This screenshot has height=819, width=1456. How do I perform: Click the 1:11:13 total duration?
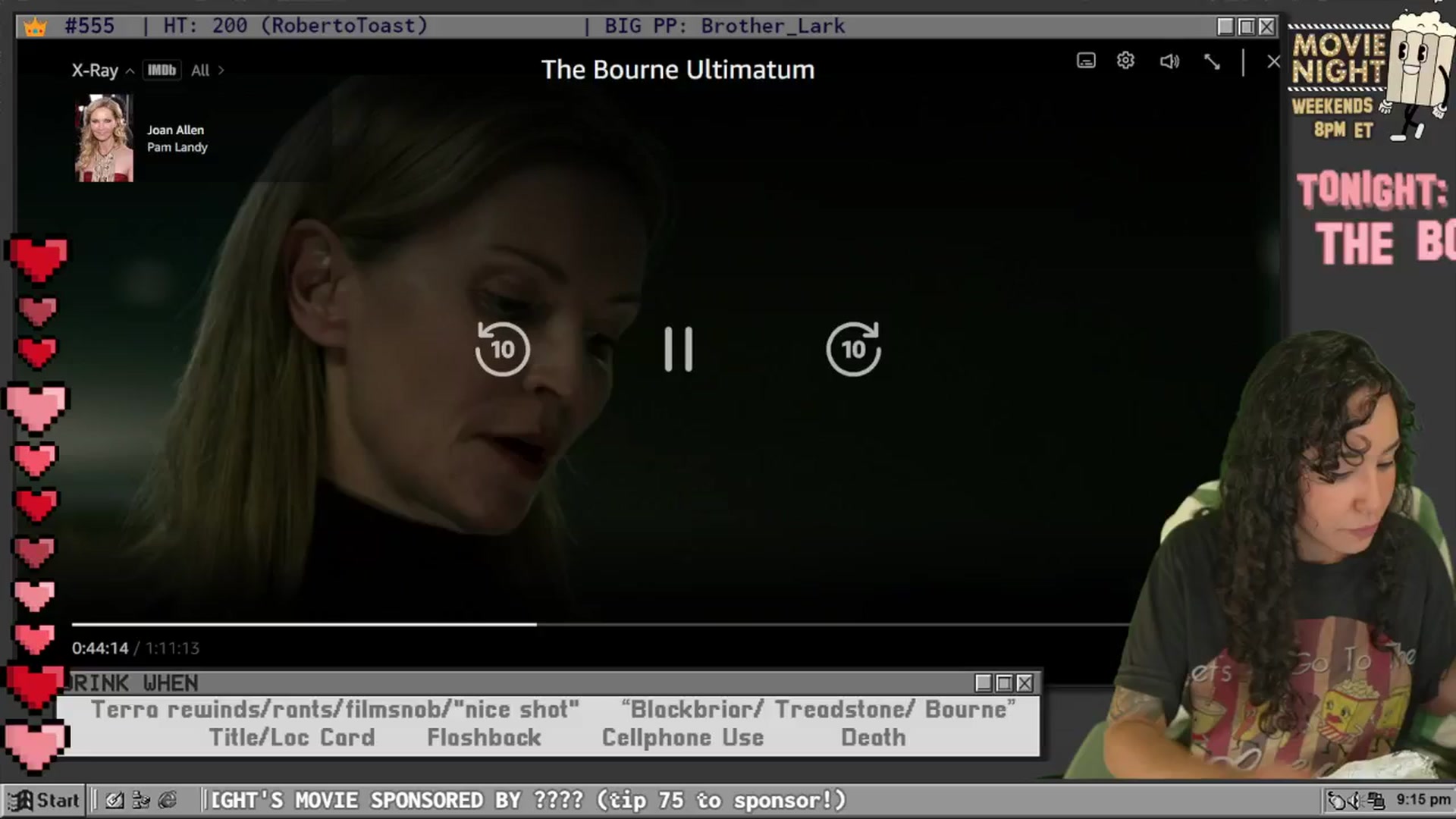point(172,648)
